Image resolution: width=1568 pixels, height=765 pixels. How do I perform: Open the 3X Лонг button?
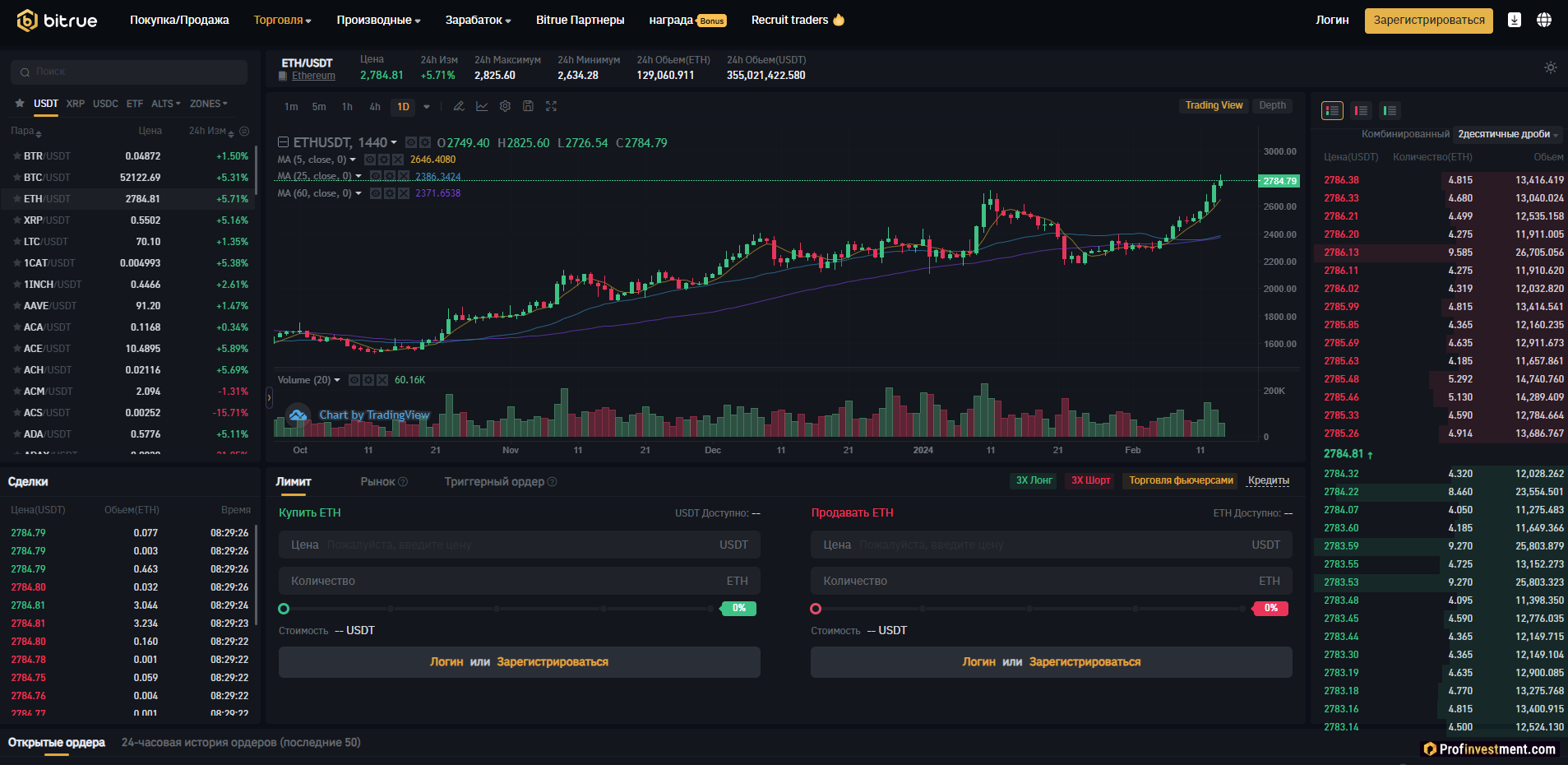(x=1034, y=480)
